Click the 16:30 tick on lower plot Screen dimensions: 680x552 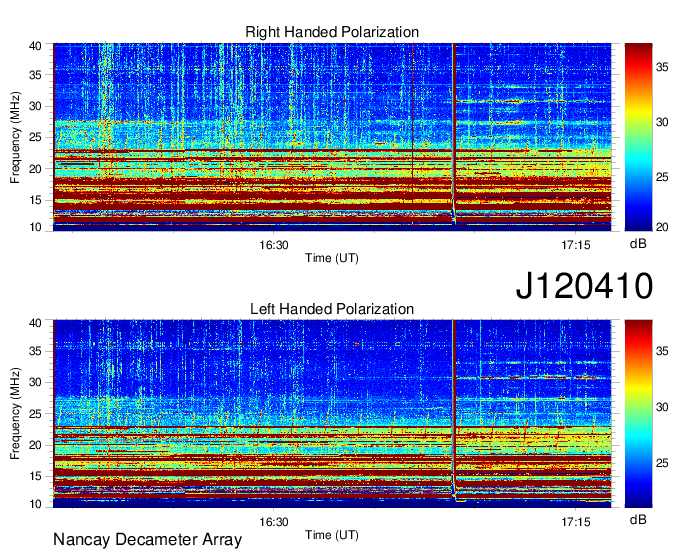click(x=274, y=522)
